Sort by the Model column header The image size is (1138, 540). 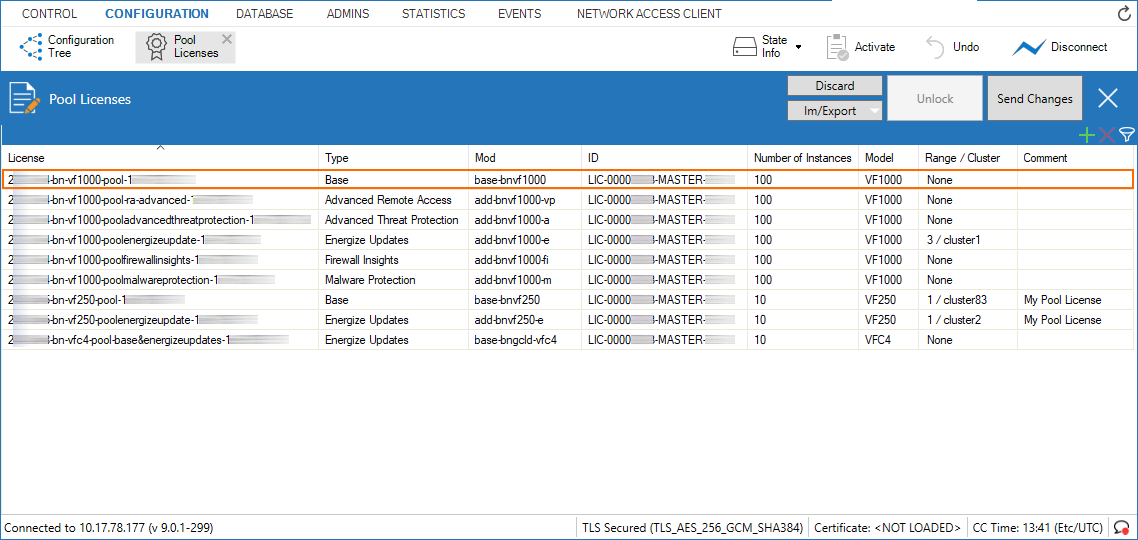click(888, 158)
